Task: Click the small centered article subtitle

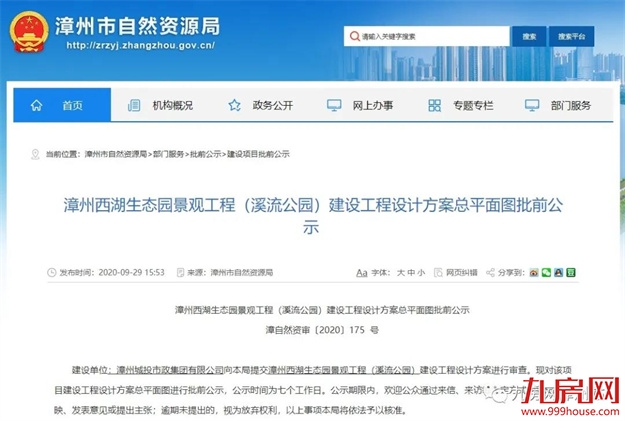Action: tap(322, 310)
